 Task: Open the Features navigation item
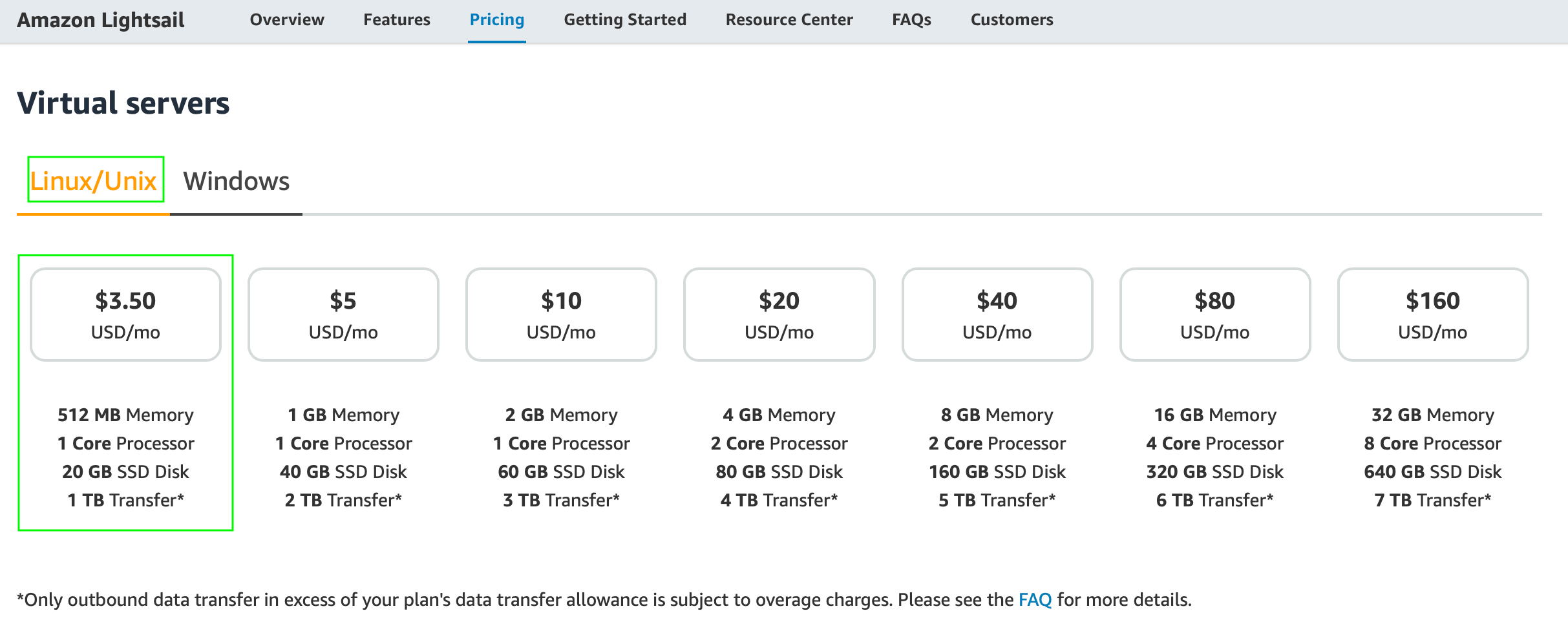(396, 20)
